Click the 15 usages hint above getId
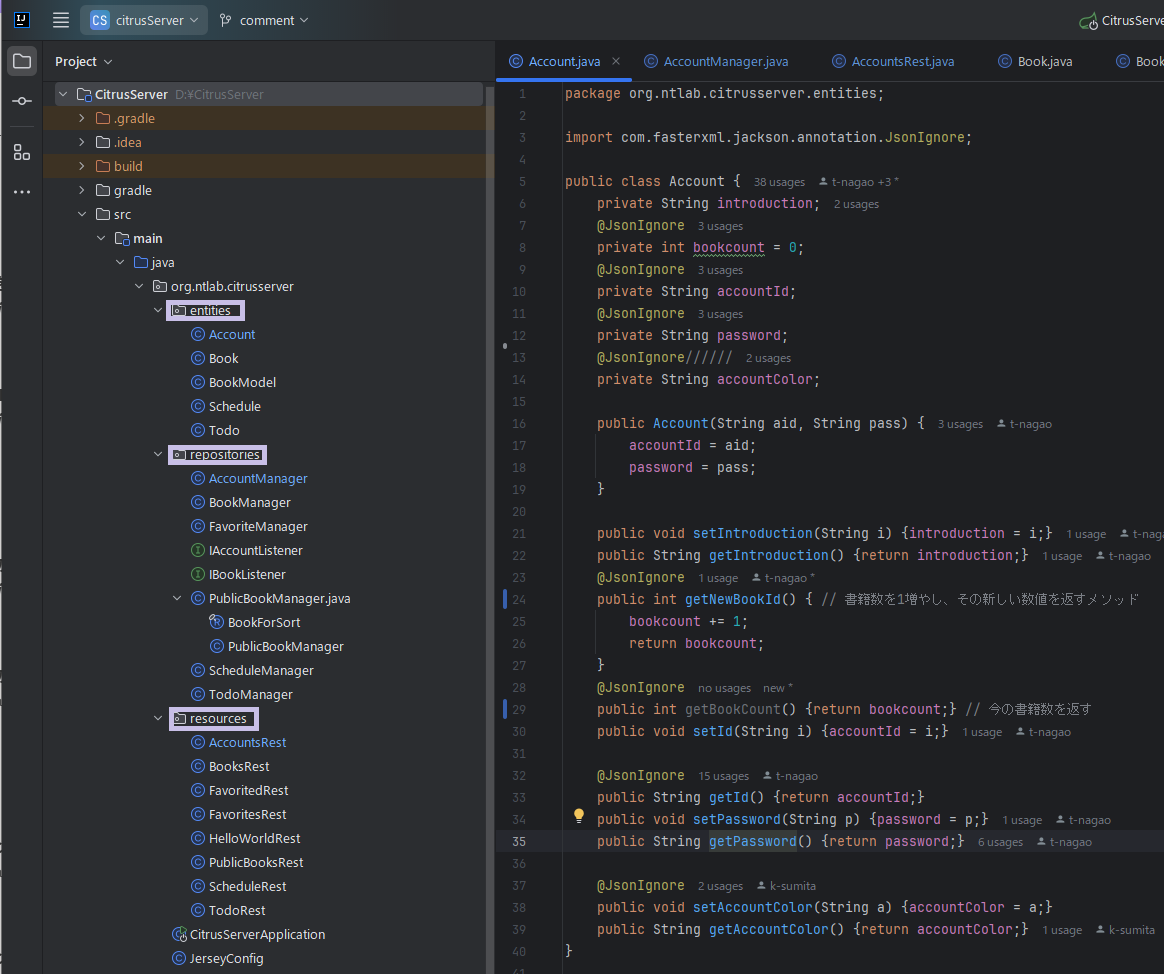 (x=723, y=776)
